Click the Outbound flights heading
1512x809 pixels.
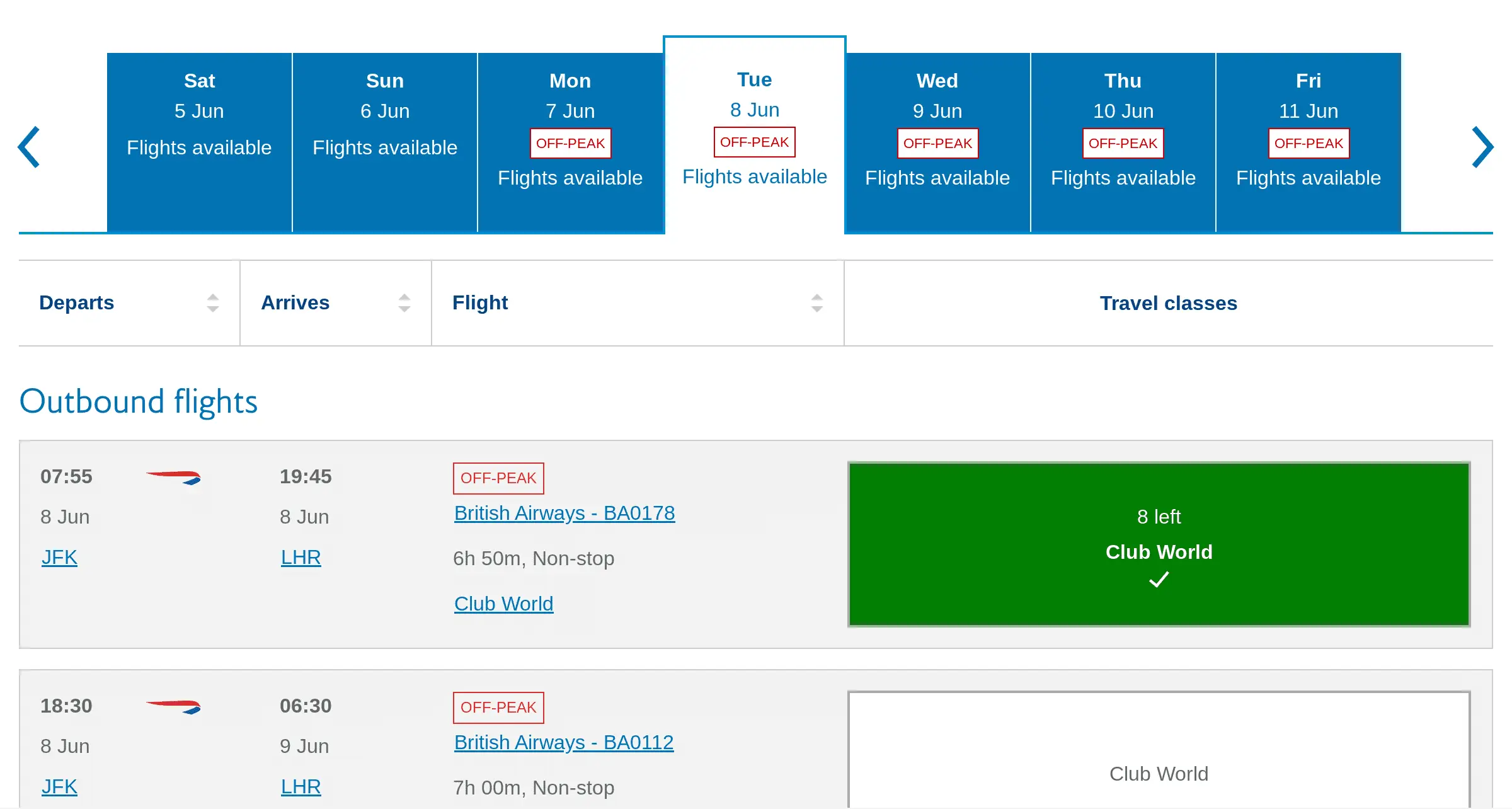tap(139, 401)
